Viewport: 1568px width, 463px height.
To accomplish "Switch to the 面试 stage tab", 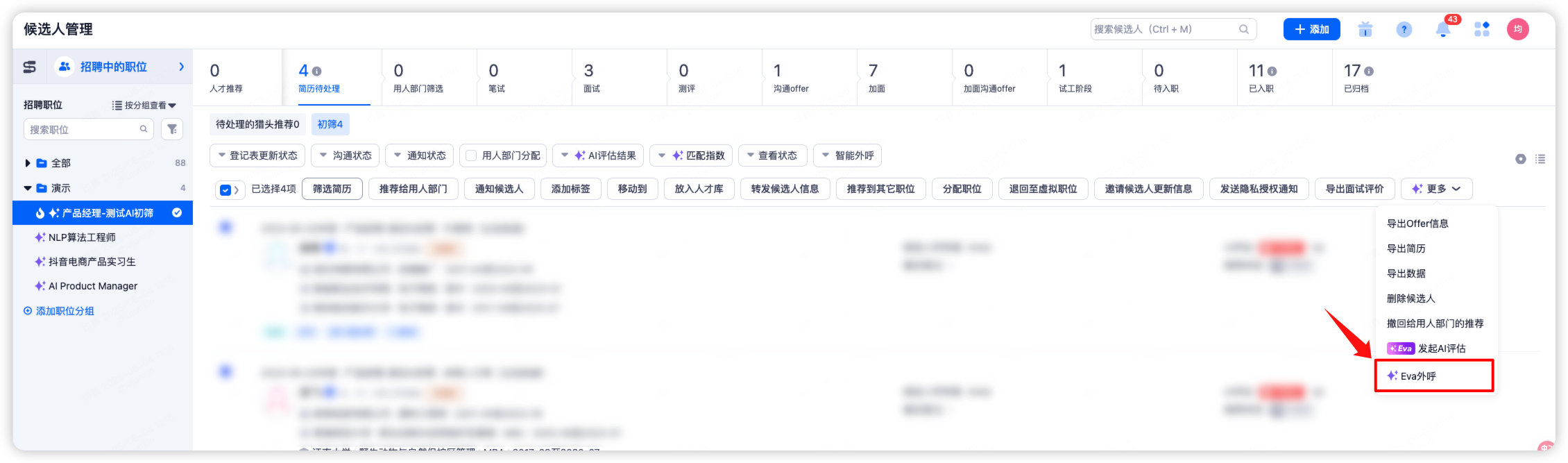I will 592,78.
